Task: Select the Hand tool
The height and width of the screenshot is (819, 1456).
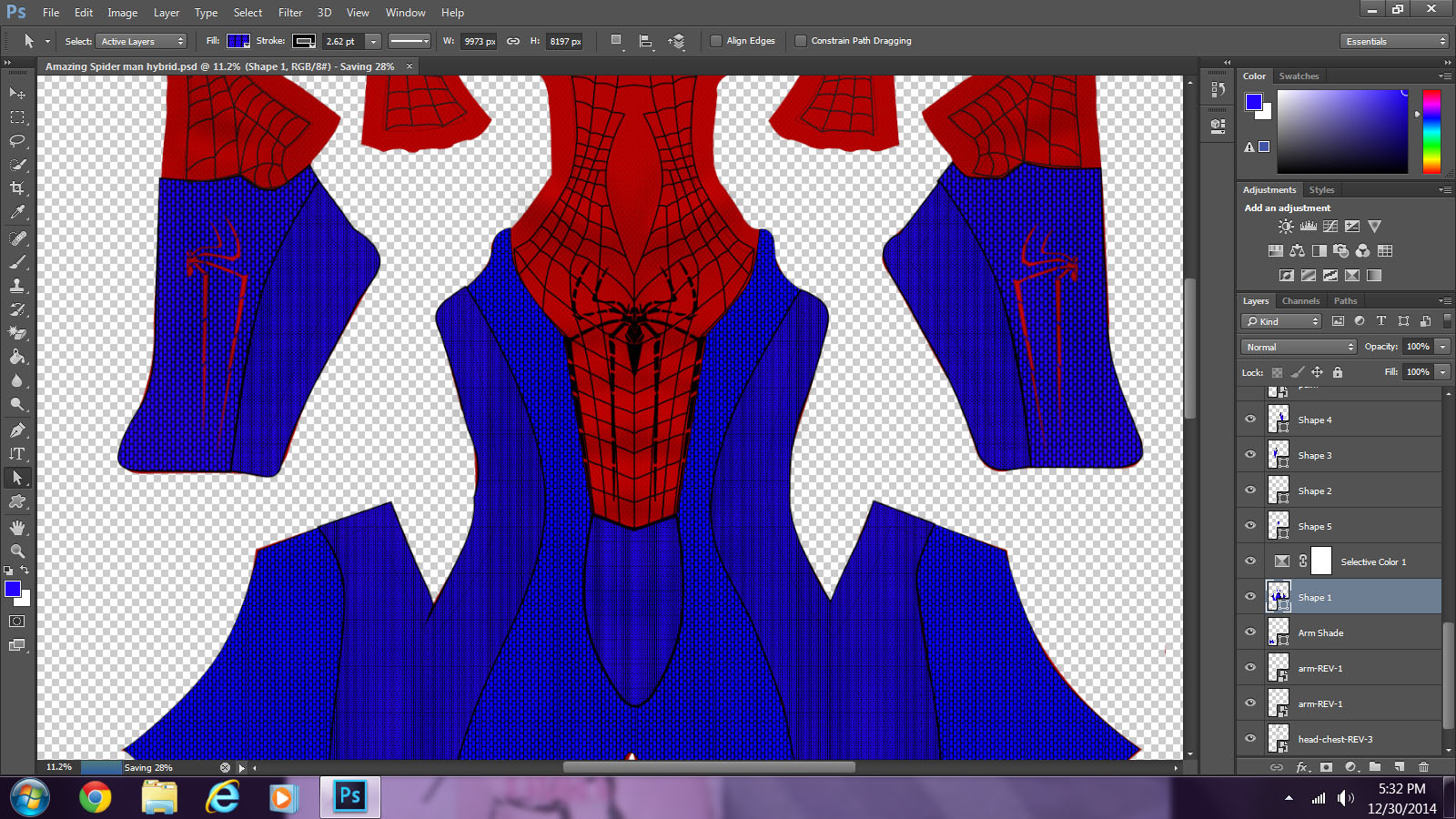Action: pos(17,528)
